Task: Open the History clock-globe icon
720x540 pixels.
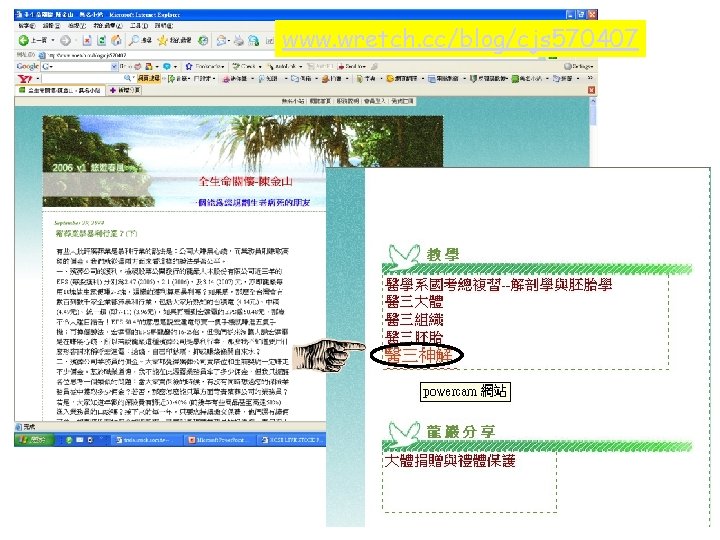Action: coord(203,40)
